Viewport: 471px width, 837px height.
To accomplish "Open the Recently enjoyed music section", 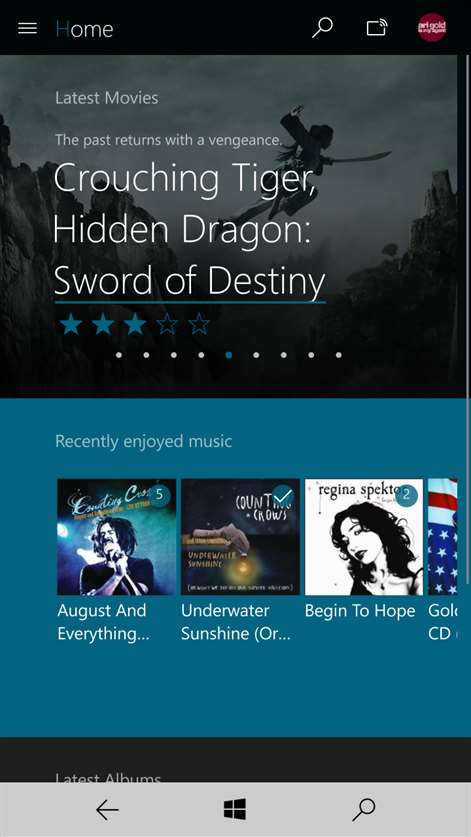I will tap(144, 441).
